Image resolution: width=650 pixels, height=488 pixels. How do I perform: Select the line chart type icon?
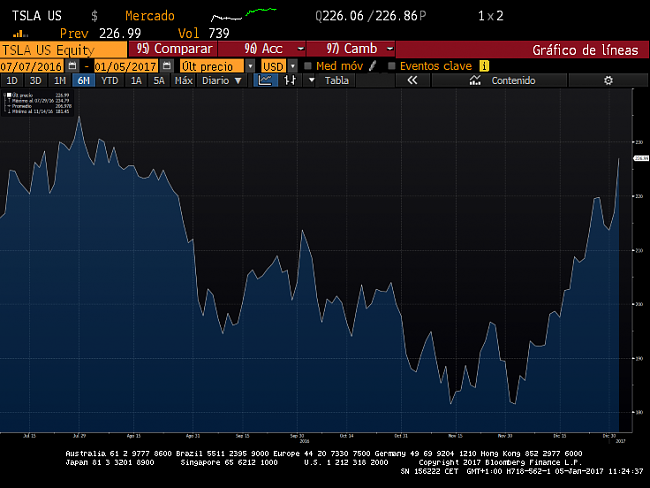265,80
